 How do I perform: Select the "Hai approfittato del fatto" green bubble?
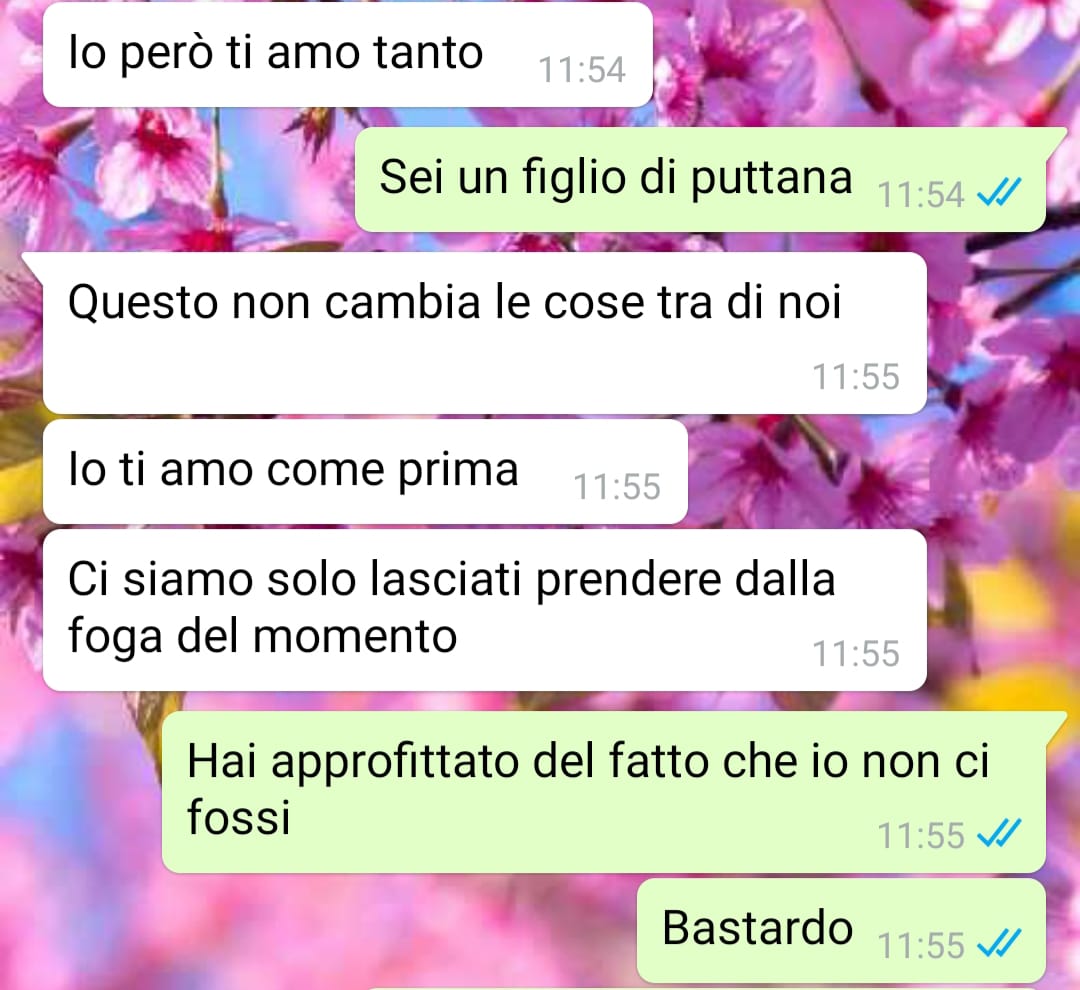pos(604,792)
